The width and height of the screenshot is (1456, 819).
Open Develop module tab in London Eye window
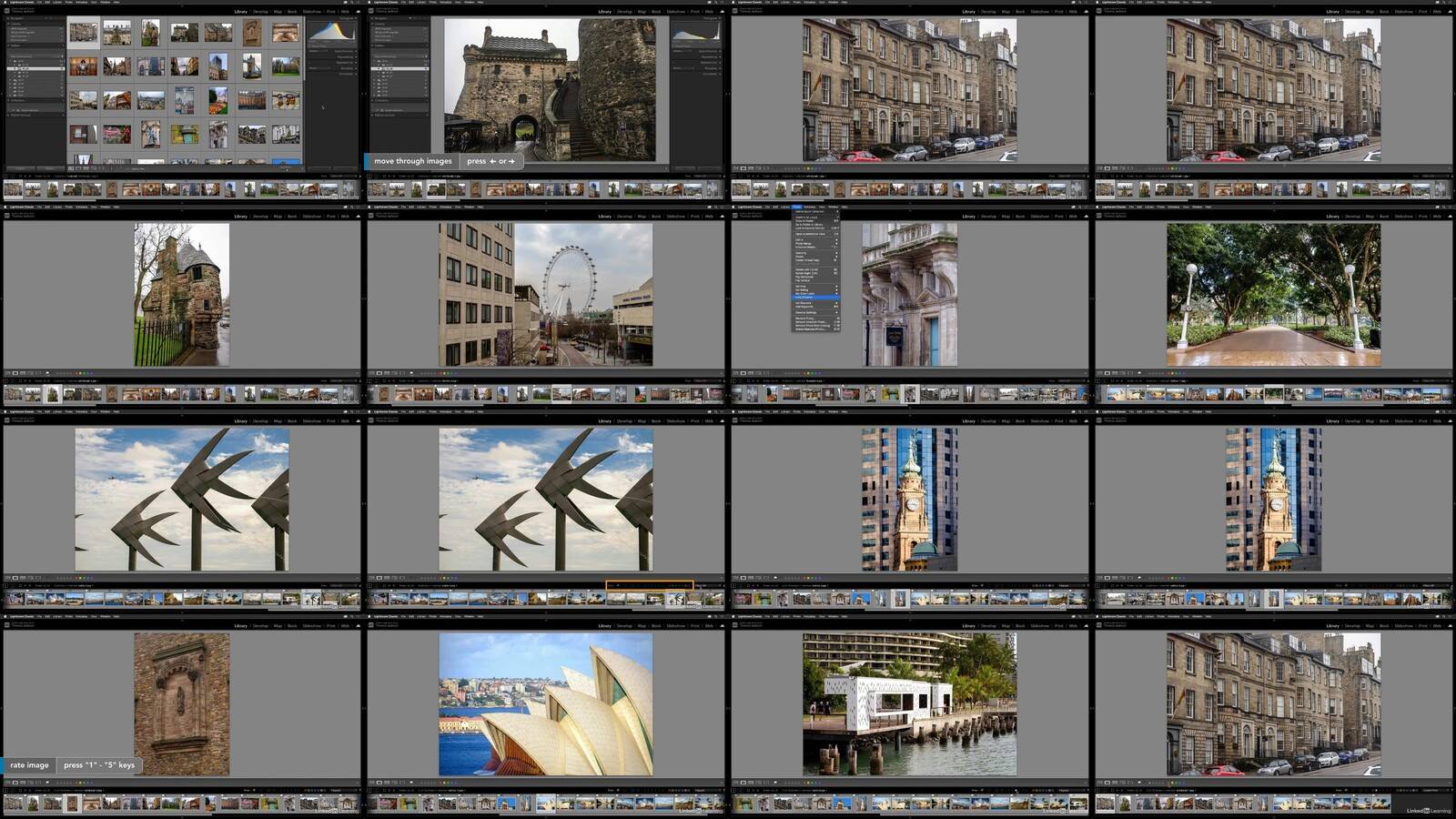click(624, 216)
